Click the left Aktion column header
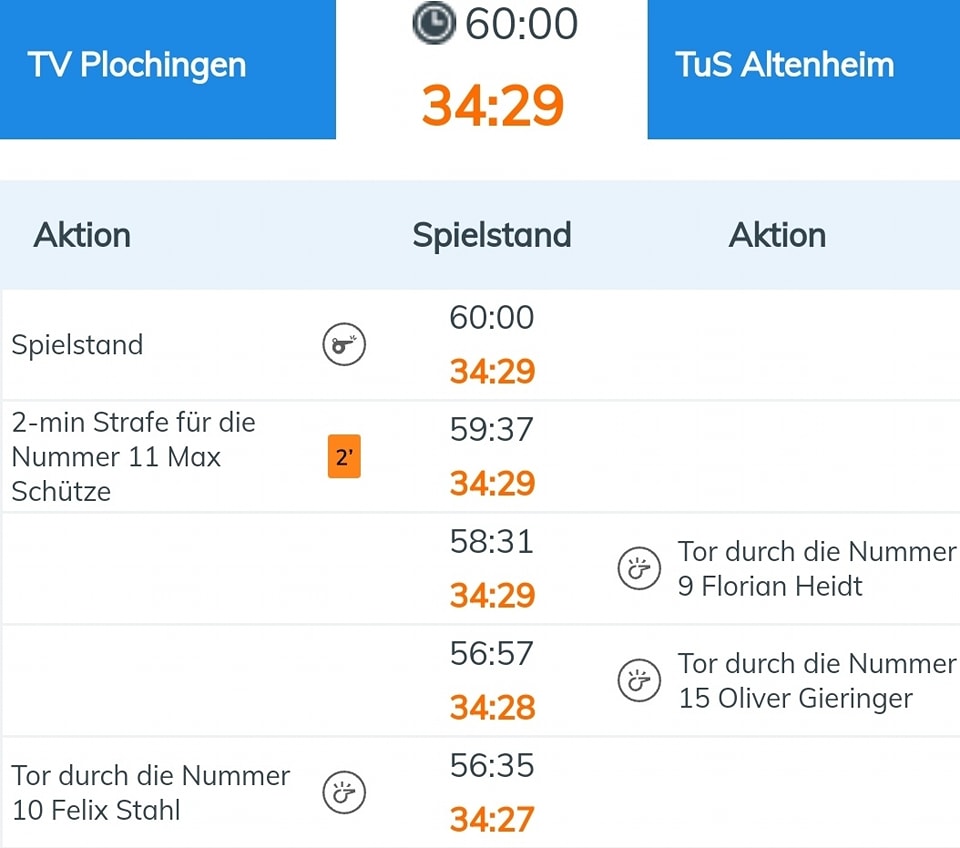The width and height of the screenshot is (960, 848). coord(82,235)
